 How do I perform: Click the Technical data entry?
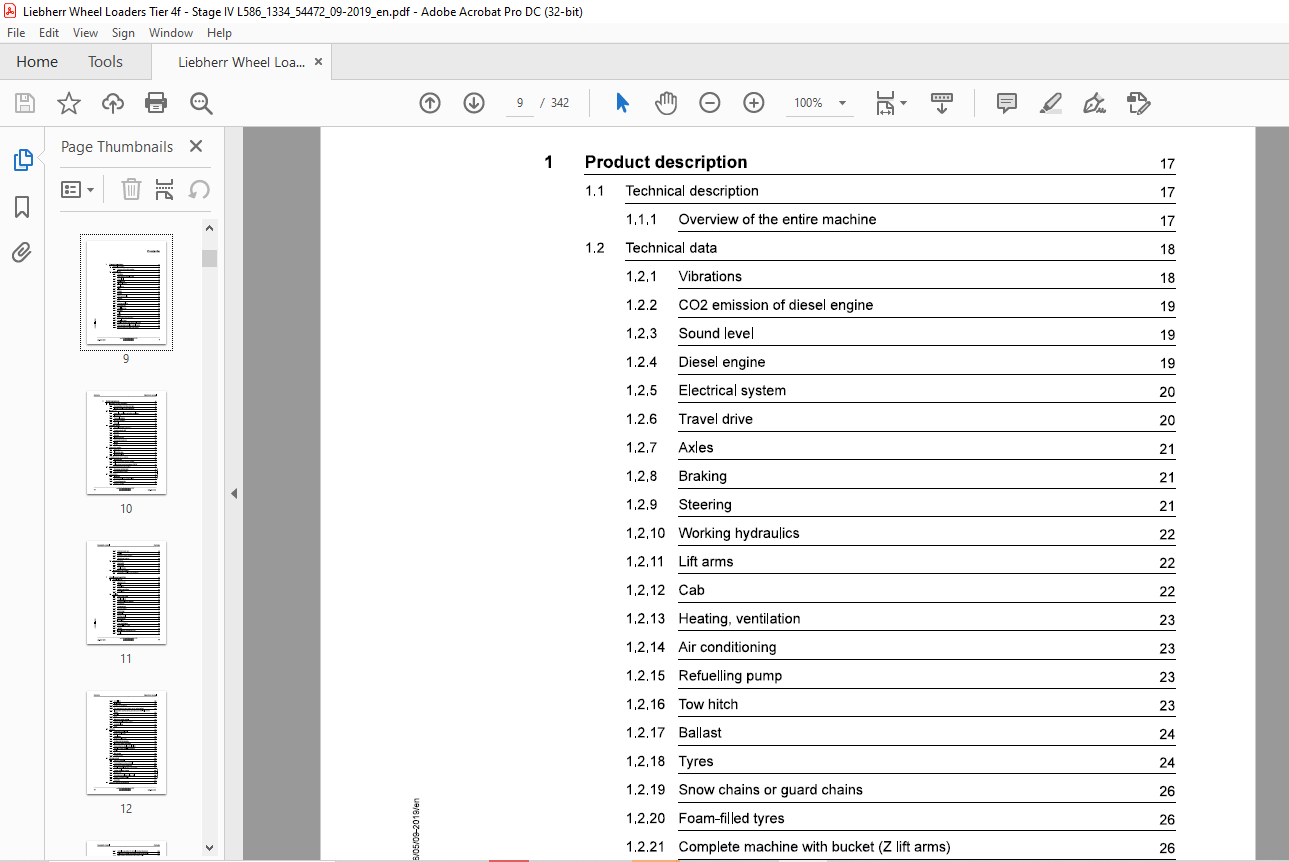pyautogui.click(x=671, y=248)
